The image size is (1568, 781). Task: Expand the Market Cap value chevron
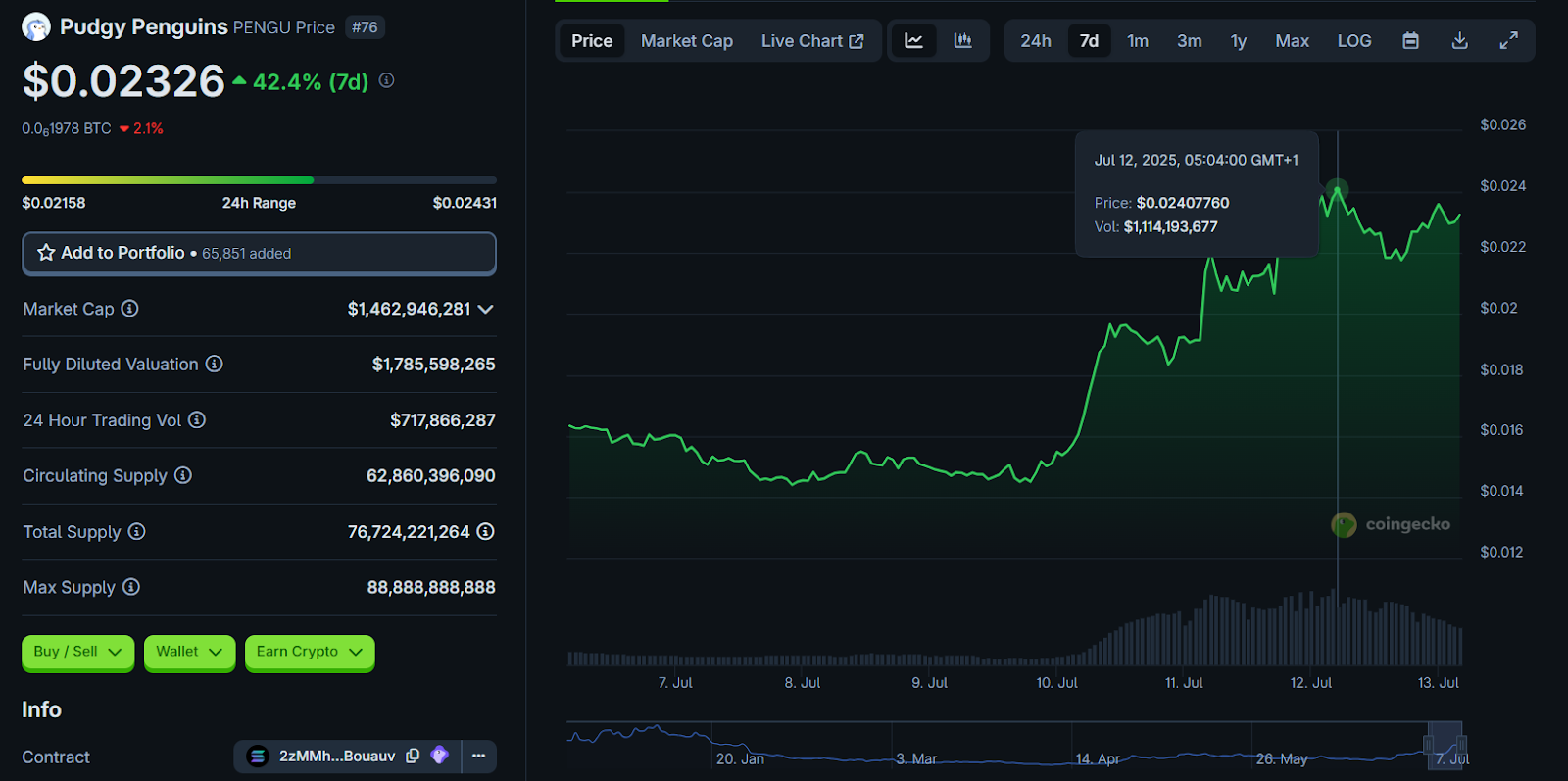pyautogui.click(x=485, y=309)
